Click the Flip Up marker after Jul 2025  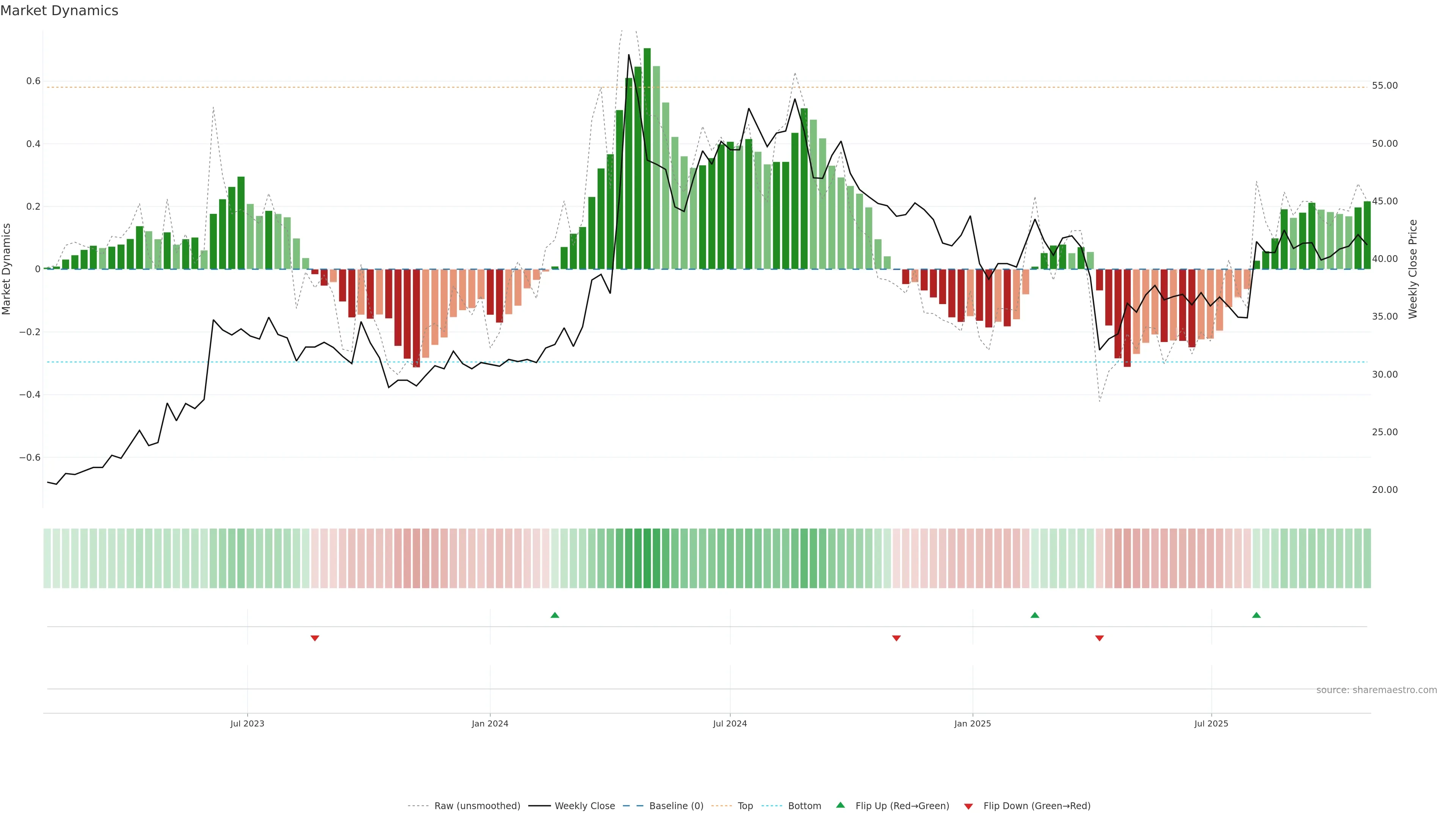tap(1256, 615)
